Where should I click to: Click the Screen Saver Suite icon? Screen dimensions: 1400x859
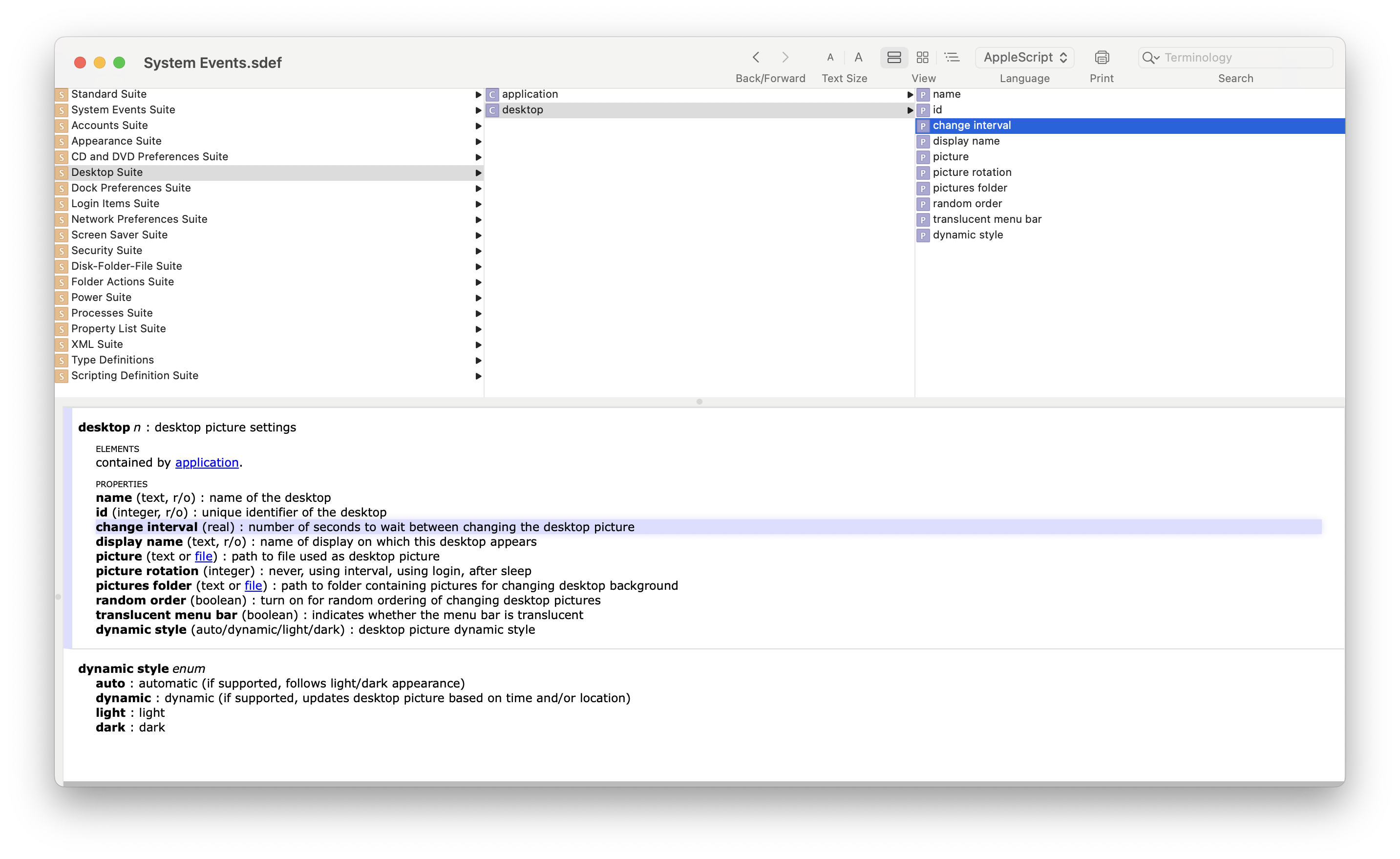coord(62,236)
